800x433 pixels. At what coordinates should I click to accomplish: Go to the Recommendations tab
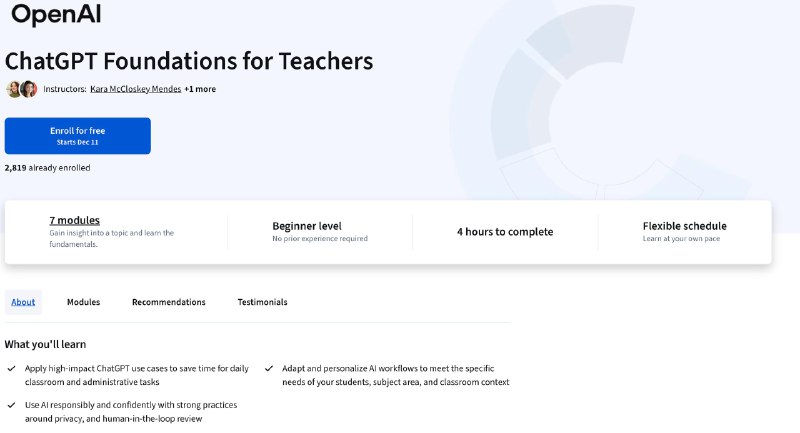168,302
